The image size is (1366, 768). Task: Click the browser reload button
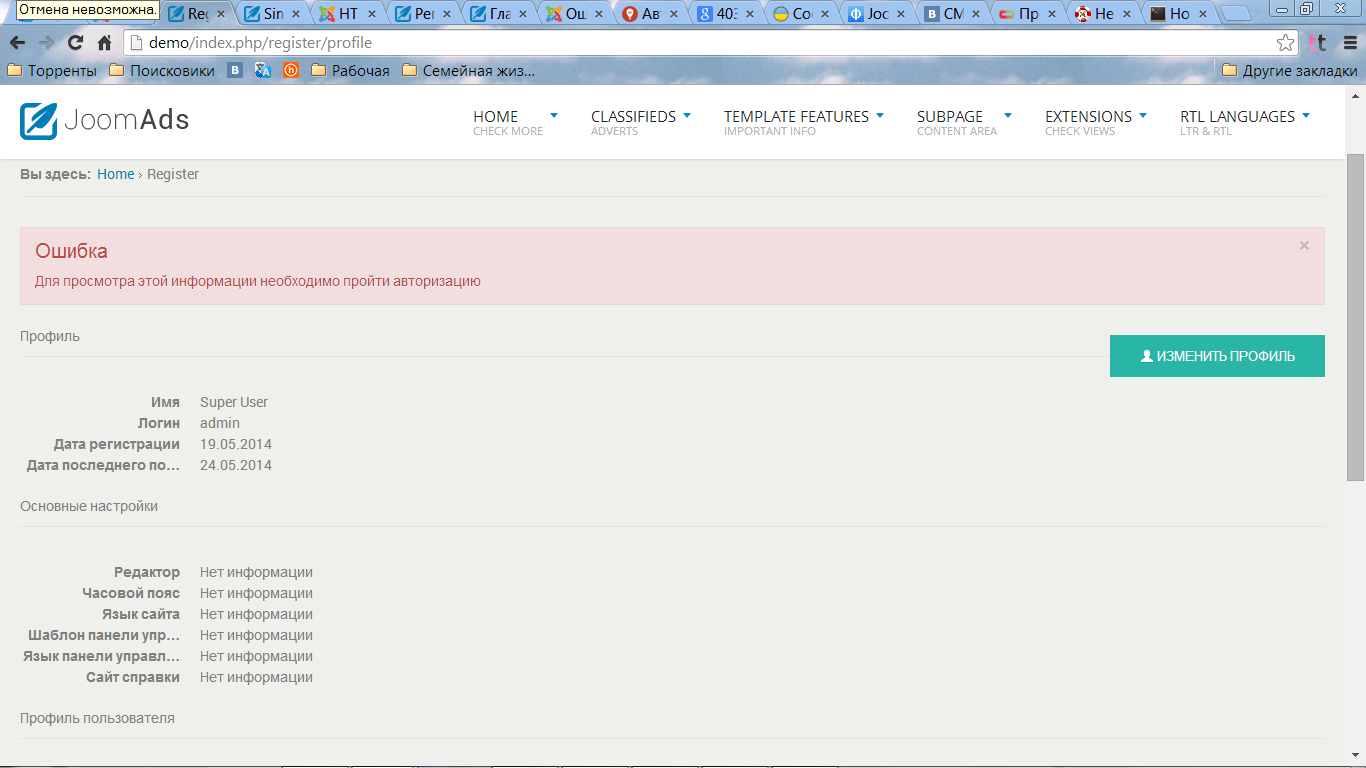[75, 43]
